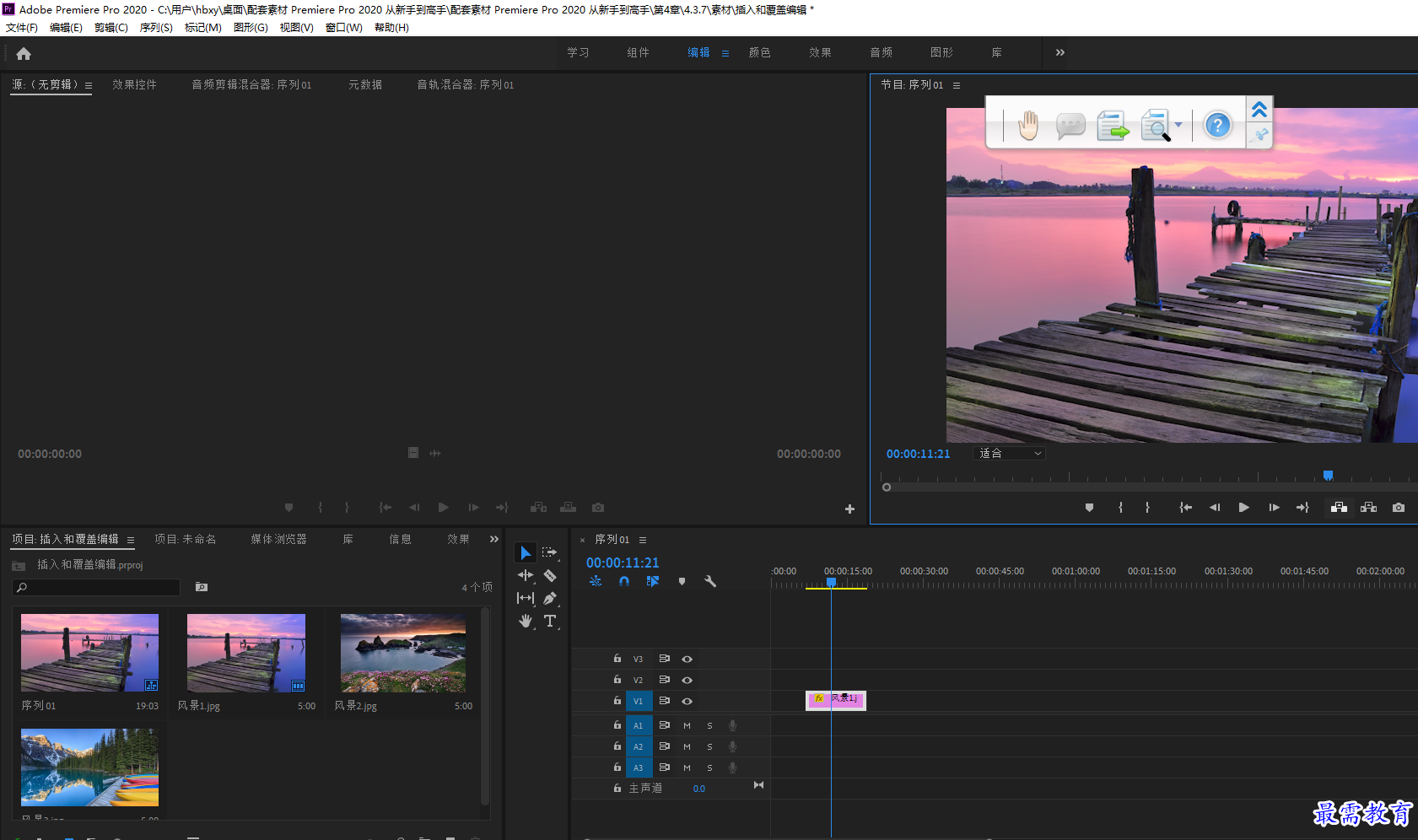Collapse floating toolbar with double up arrows
Screen dimensions: 1418x840
pyautogui.click(x=1259, y=110)
